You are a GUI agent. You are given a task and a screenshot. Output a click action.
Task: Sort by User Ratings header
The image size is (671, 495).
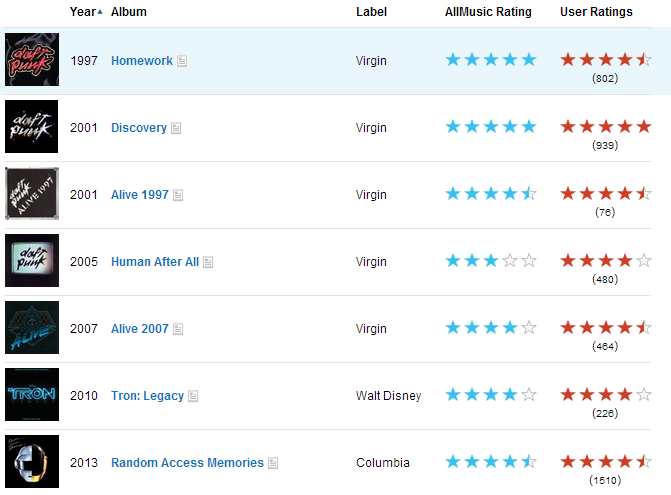coord(596,12)
